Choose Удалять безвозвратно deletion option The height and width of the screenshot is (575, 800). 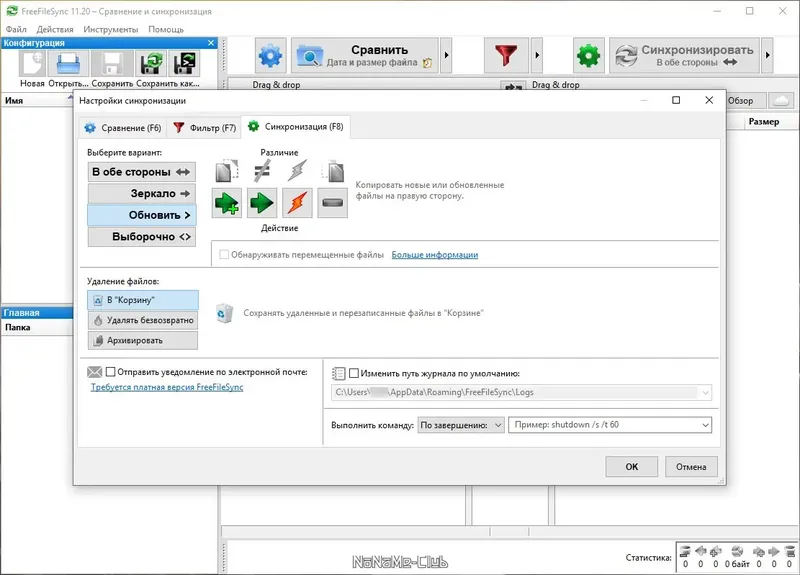[143, 320]
